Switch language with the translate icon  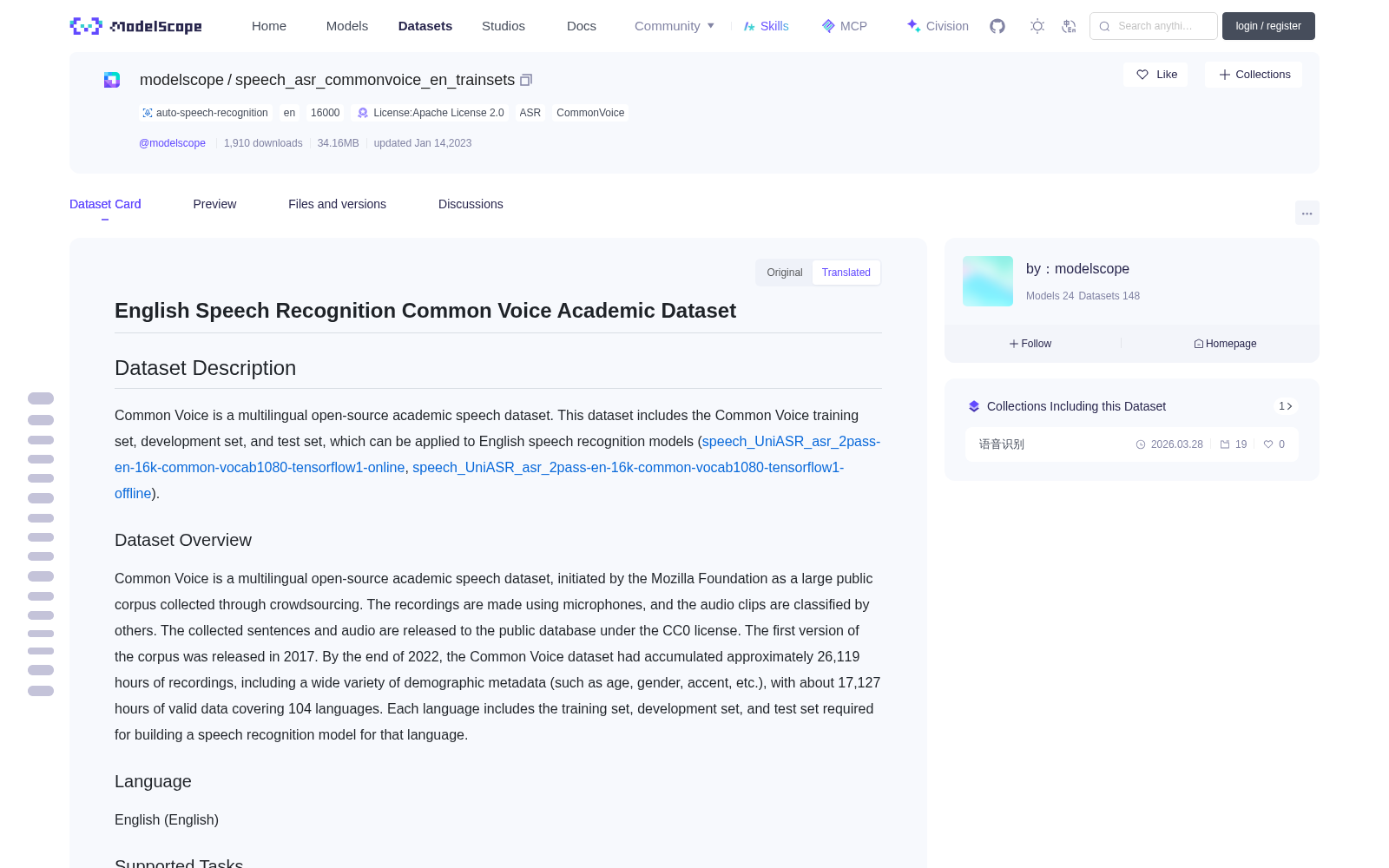[x=1069, y=26]
